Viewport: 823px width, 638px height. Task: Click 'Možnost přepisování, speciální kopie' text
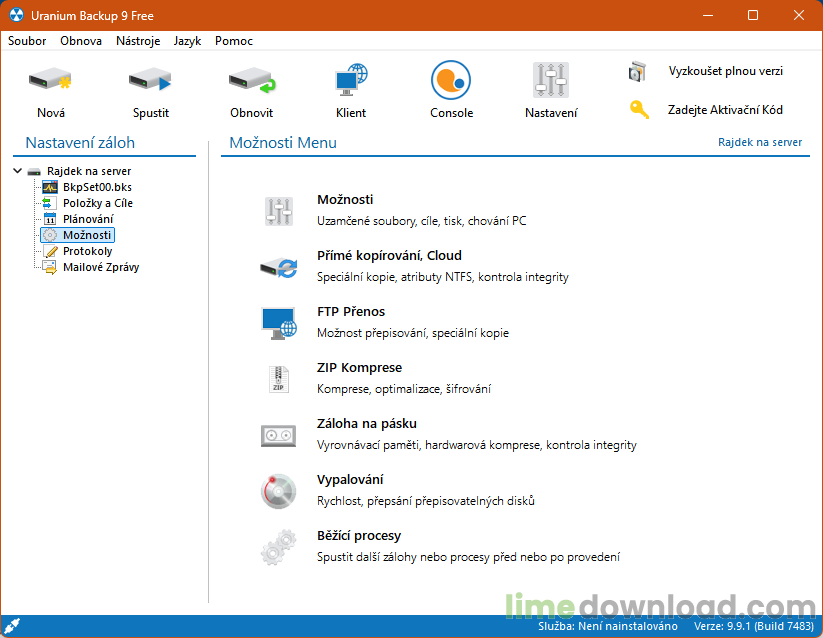pyautogui.click(x=413, y=333)
